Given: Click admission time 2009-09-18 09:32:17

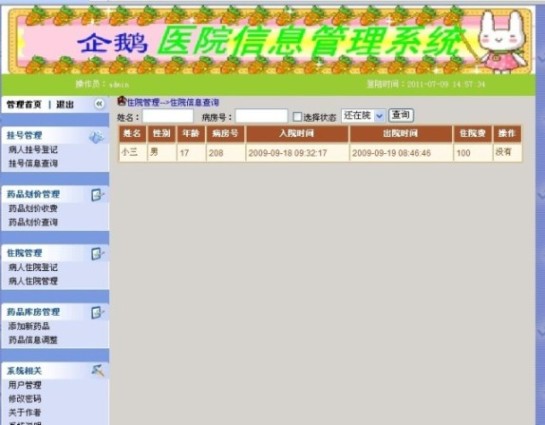Looking at the screenshot, I should click(x=297, y=152).
